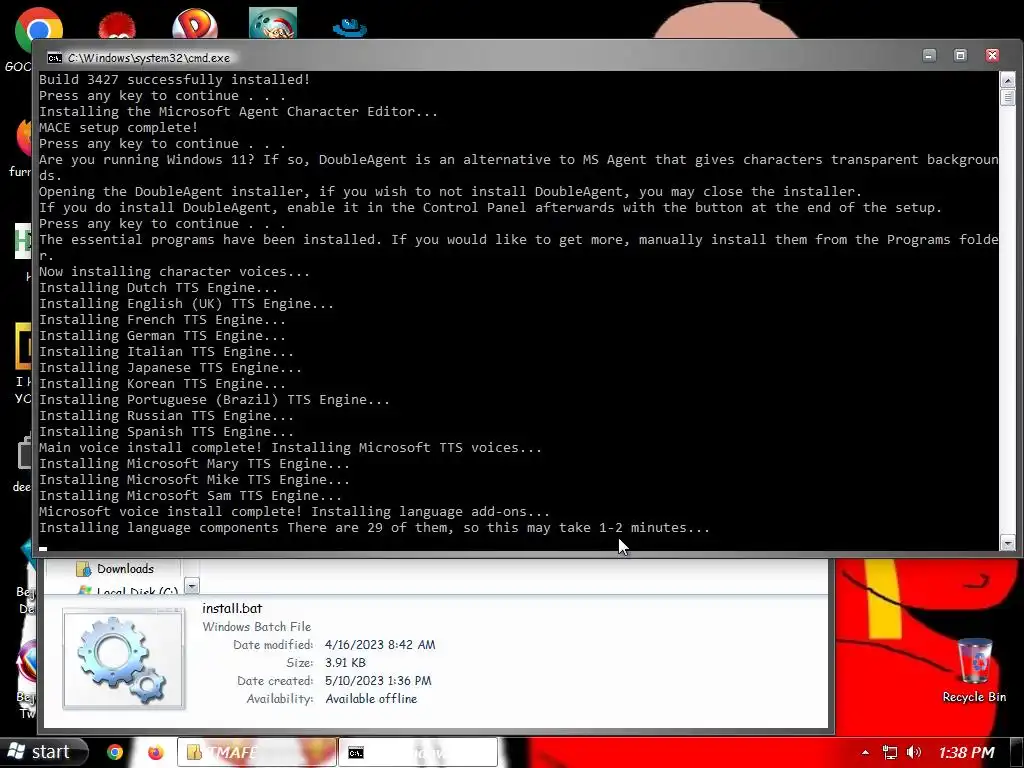Click the 'Installing German TTS Engine...' line
Viewport: 1024px width, 768px height.
[x=162, y=336]
